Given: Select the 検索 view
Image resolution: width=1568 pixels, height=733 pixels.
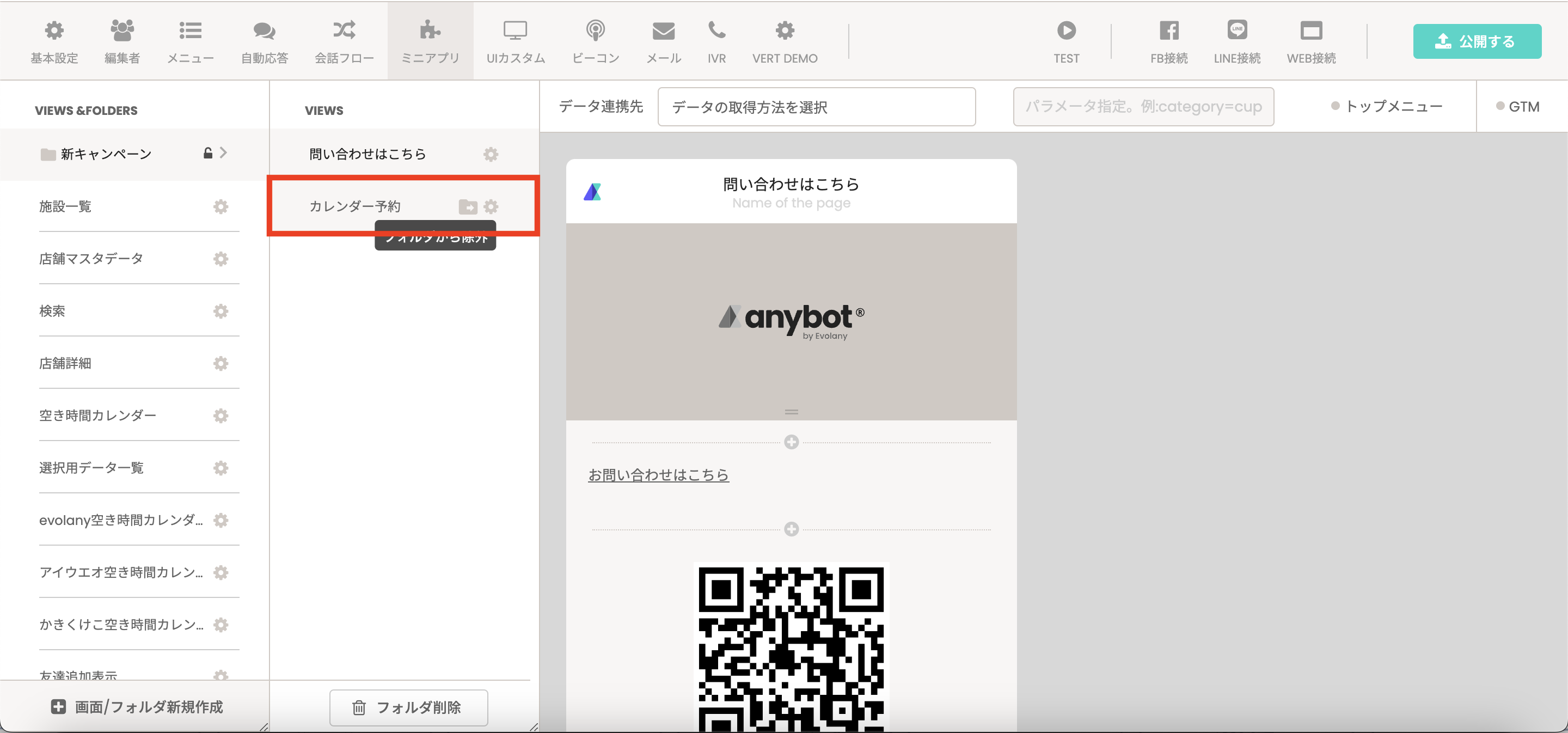Looking at the screenshot, I should pos(52,311).
